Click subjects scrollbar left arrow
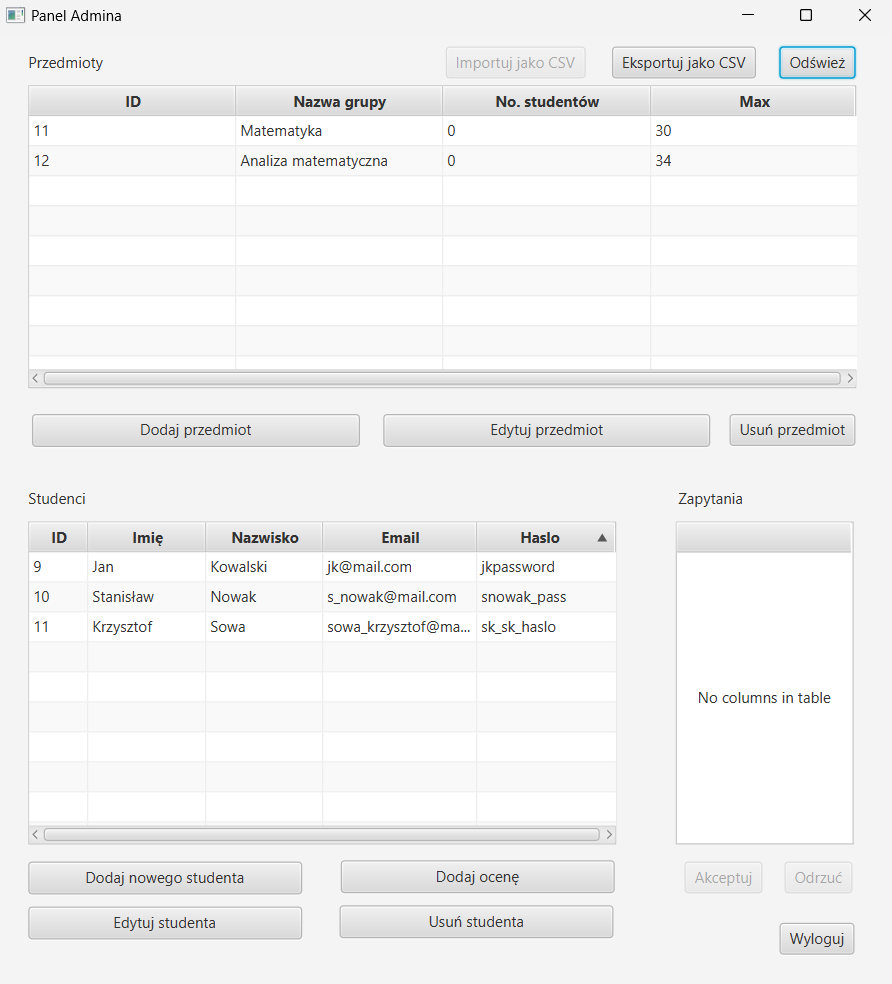The height and width of the screenshot is (984, 892). tap(35, 378)
